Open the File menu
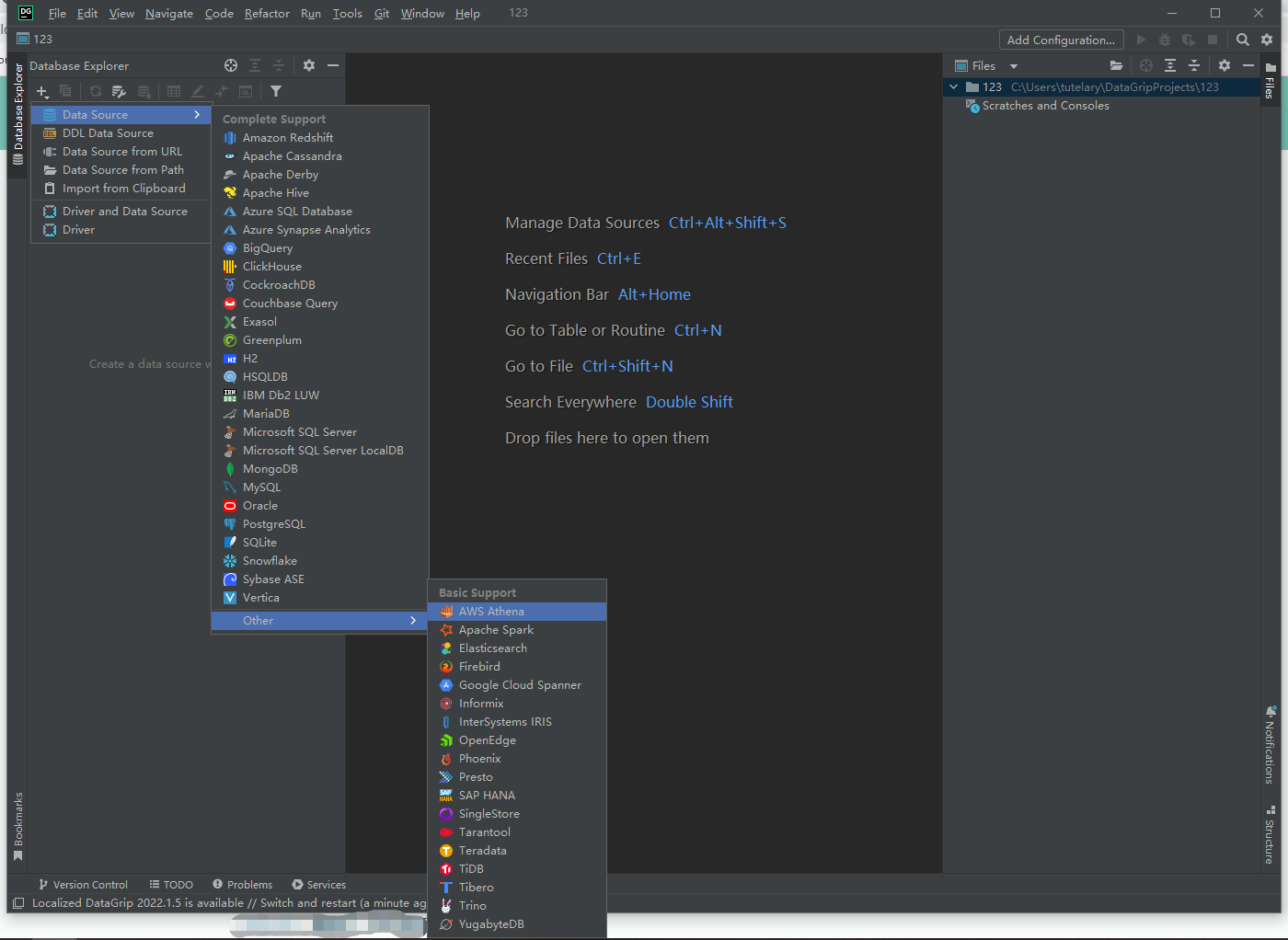 57,13
